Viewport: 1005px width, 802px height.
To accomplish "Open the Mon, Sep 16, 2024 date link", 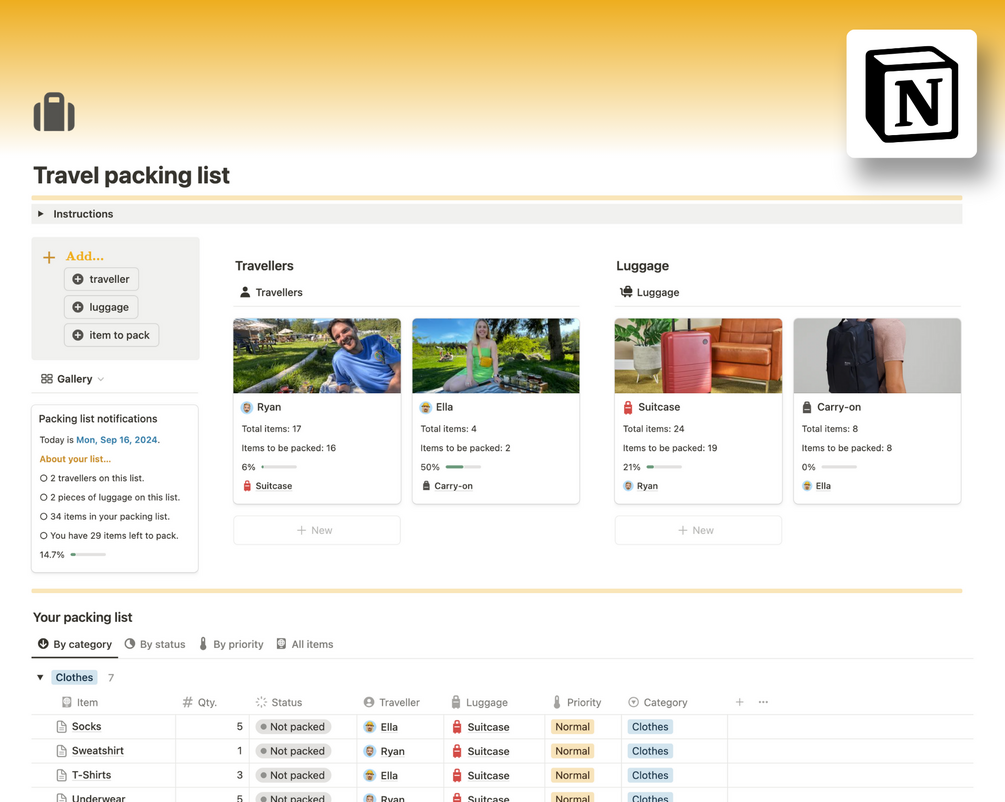I will click(117, 440).
